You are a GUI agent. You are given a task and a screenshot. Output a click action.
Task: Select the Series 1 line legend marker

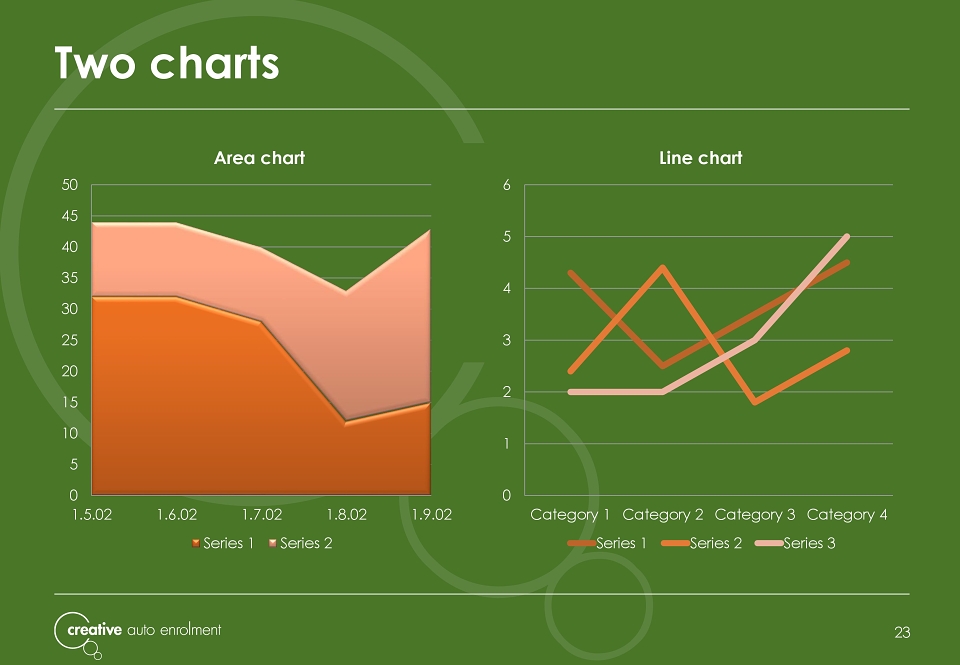[582, 543]
